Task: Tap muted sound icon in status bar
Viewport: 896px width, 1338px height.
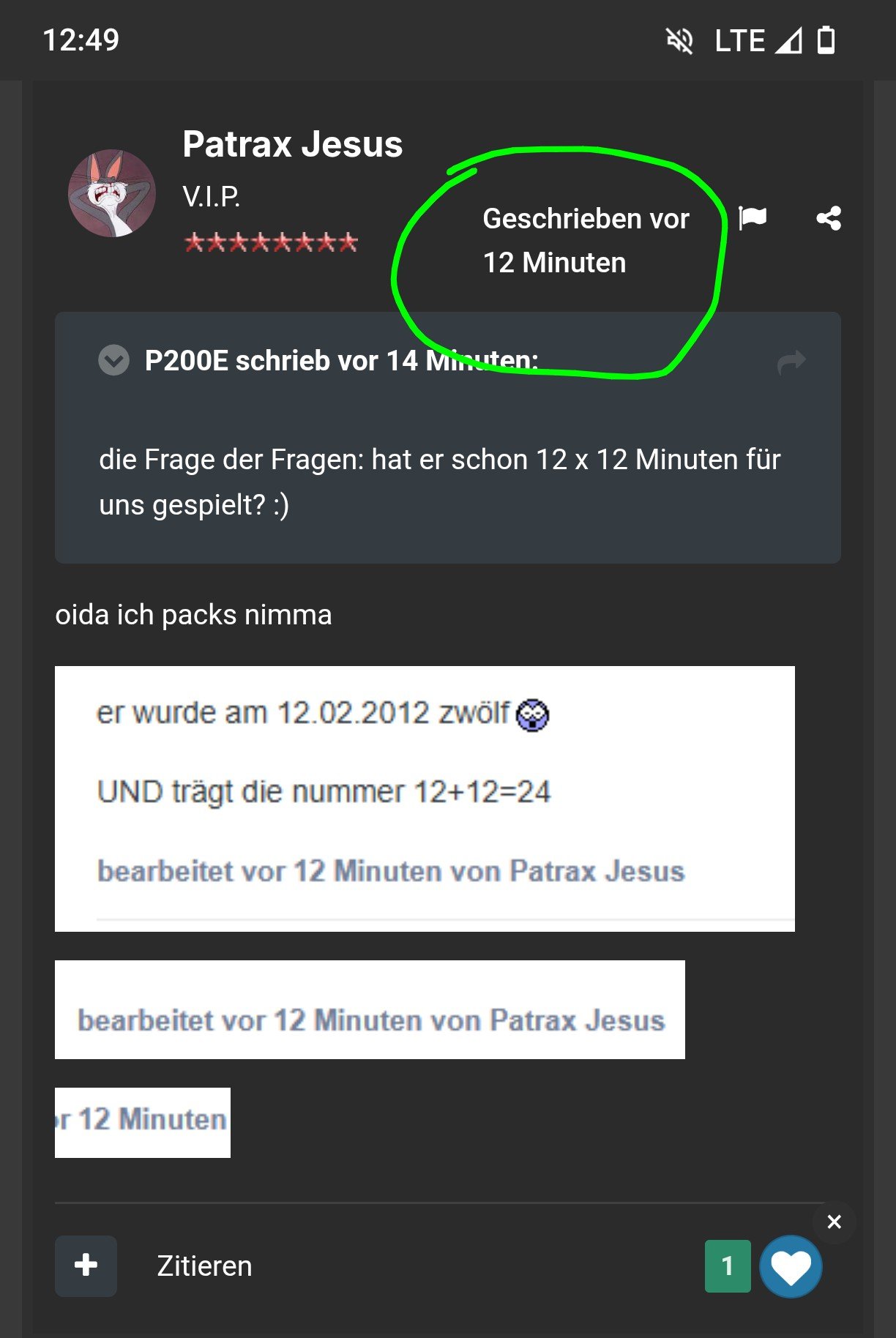Action: point(679,40)
